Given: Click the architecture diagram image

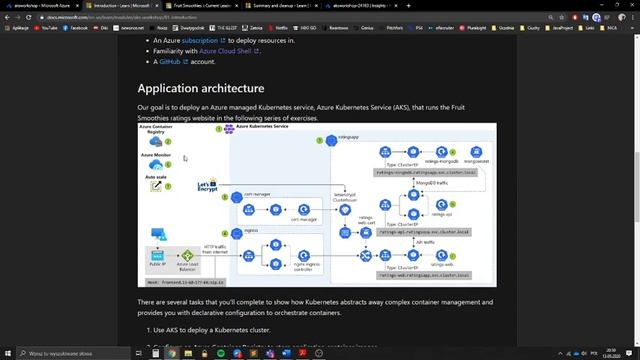Looking at the screenshot, I should (317, 205).
